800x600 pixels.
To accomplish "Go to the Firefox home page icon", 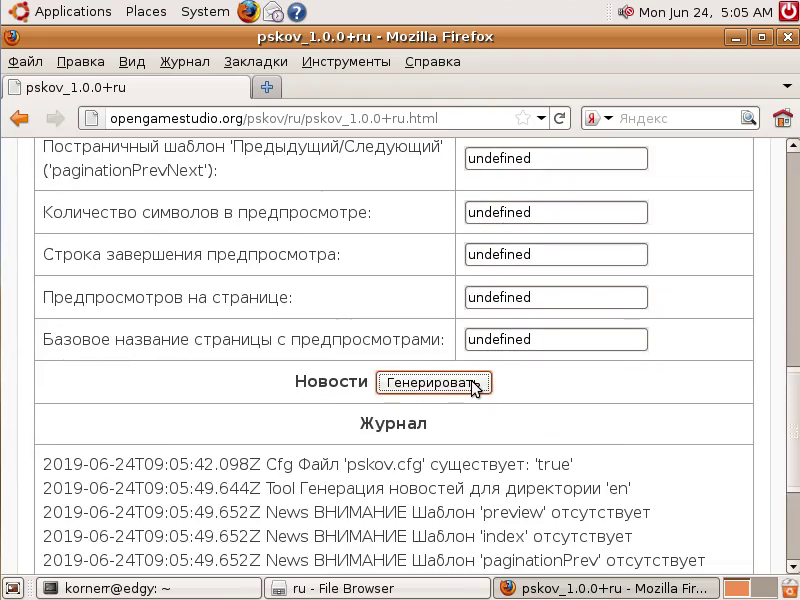I will [x=782, y=118].
